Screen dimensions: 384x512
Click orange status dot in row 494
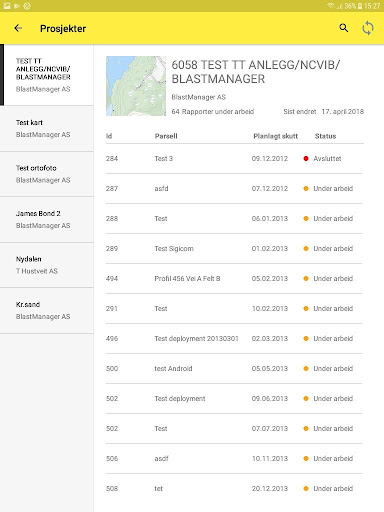306,279
